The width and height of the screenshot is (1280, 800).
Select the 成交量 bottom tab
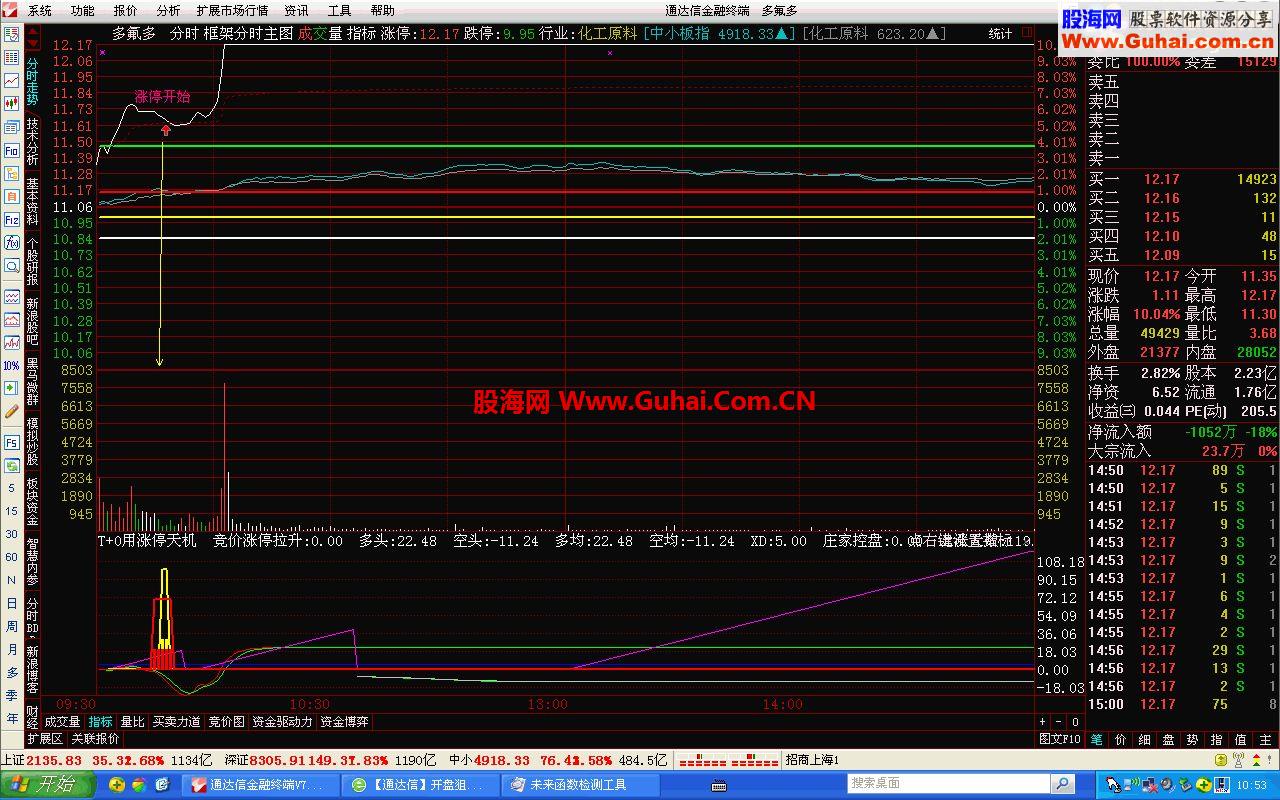pos(62,722)
